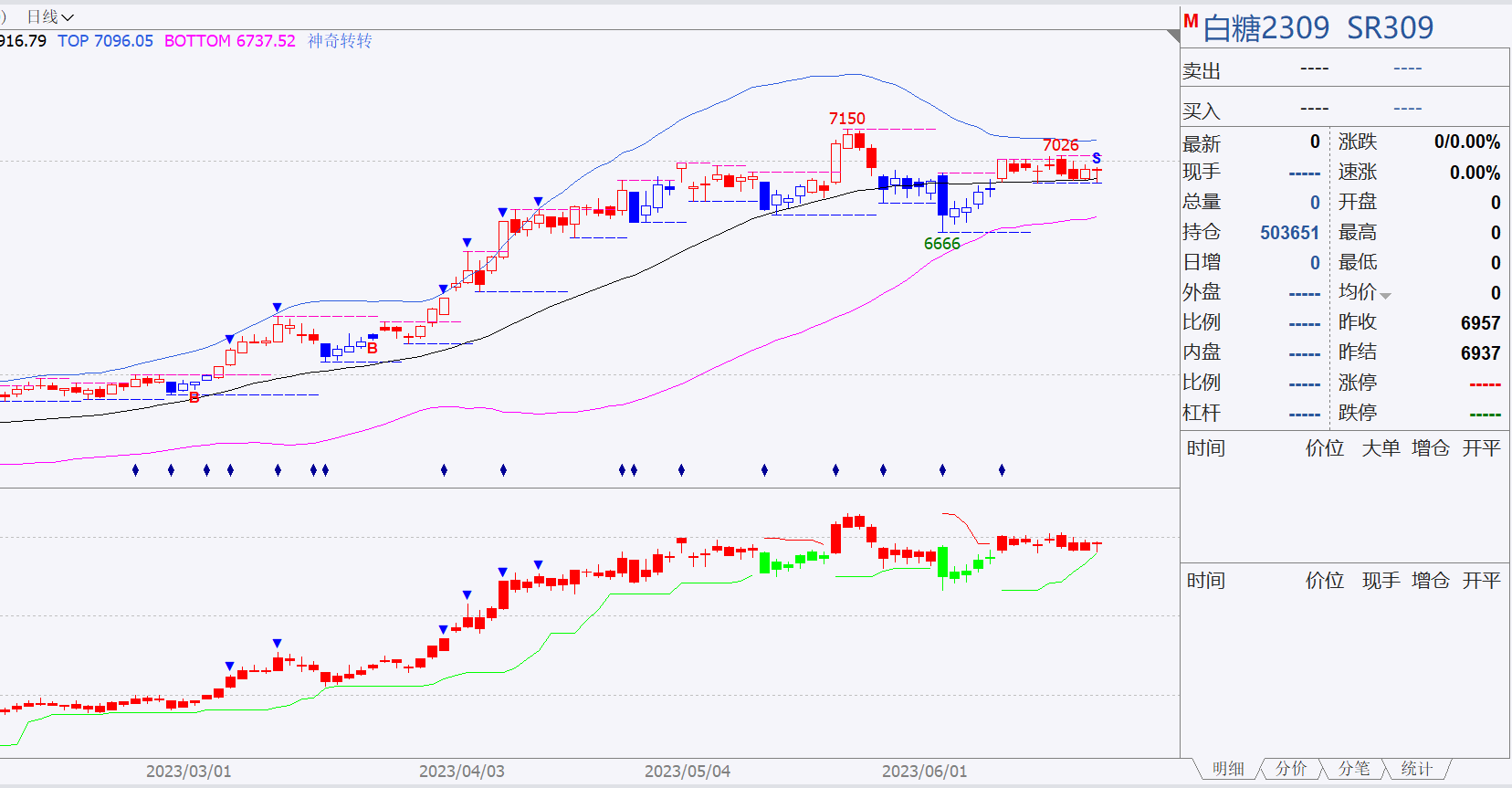1512x788 pixels.
Task: Click the gray corner triangle at chart top-right
Action: [x=1173, y=36]
